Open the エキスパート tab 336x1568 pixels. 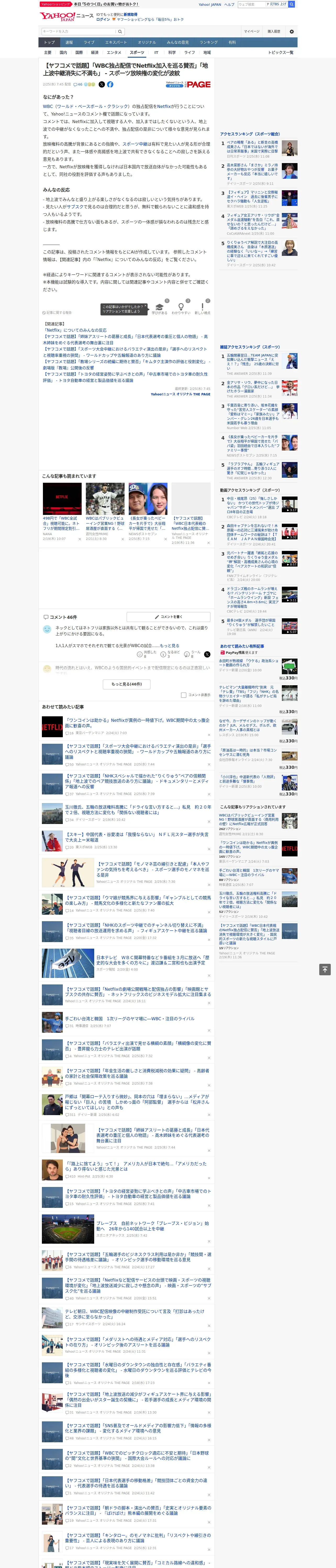pos(116,43)
